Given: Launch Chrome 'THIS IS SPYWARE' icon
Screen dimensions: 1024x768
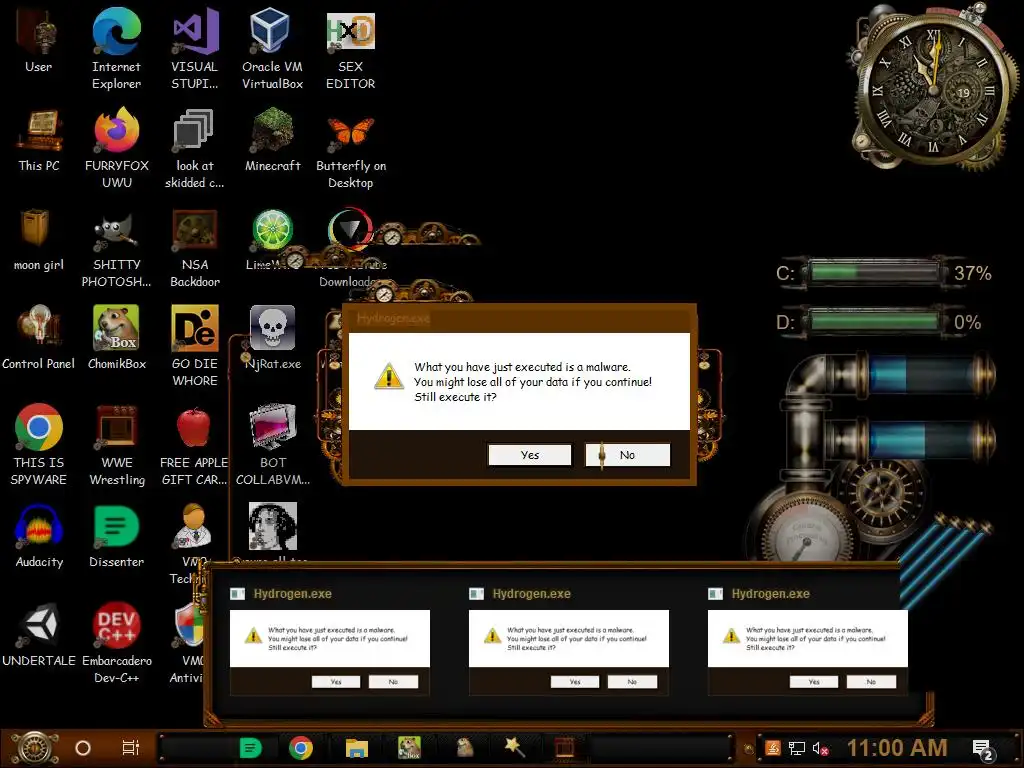Looking at the screenshot, I should tap(39, 445).
